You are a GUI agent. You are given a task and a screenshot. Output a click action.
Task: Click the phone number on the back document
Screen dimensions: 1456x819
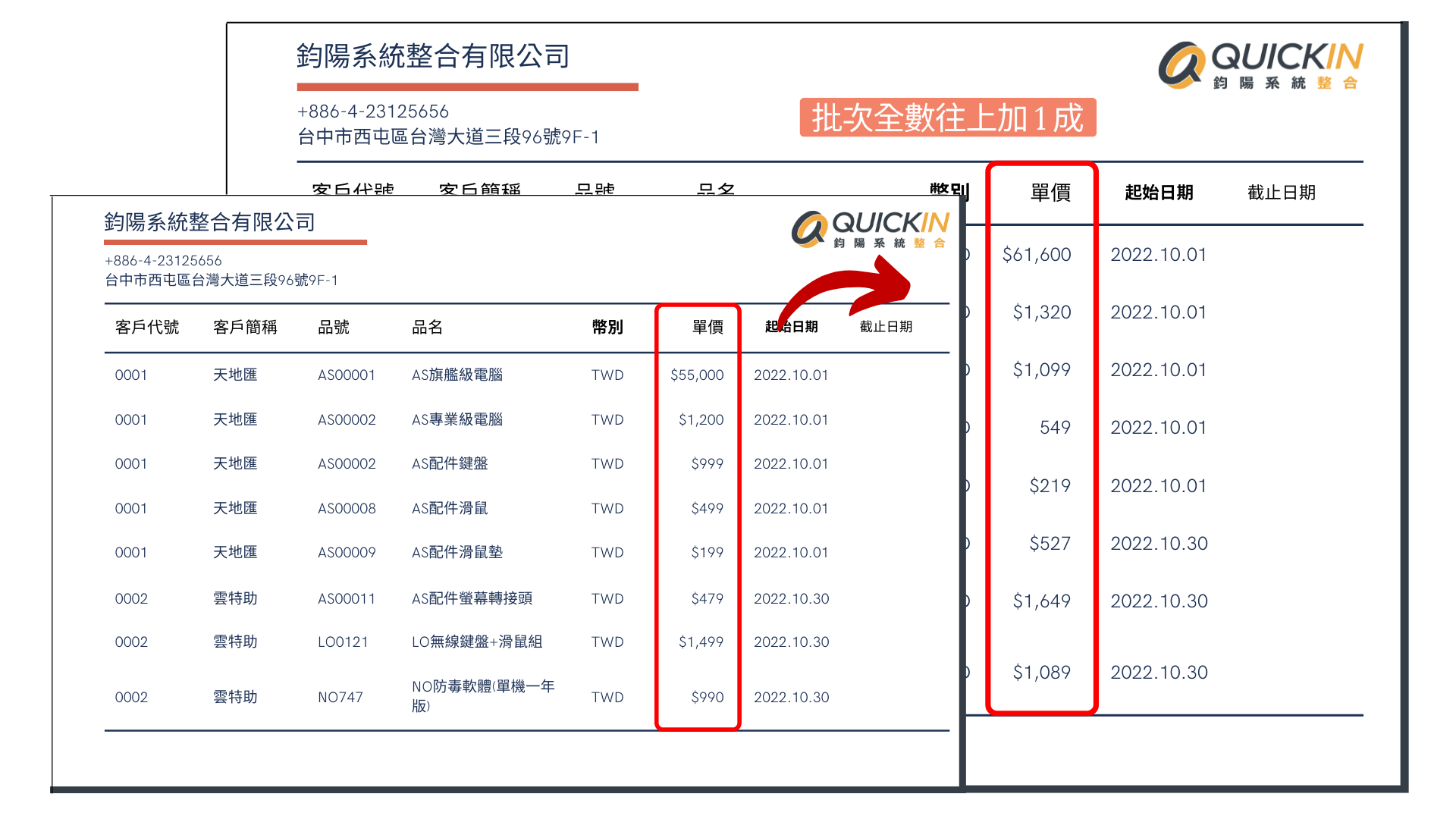click(x=373, y=111)
